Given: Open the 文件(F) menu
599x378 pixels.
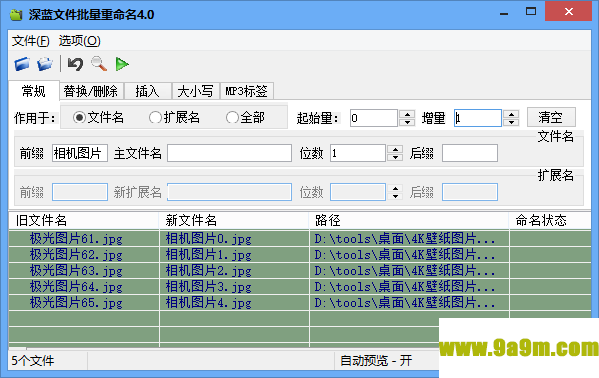Looking at the screenshot, I should coord(31,41).
